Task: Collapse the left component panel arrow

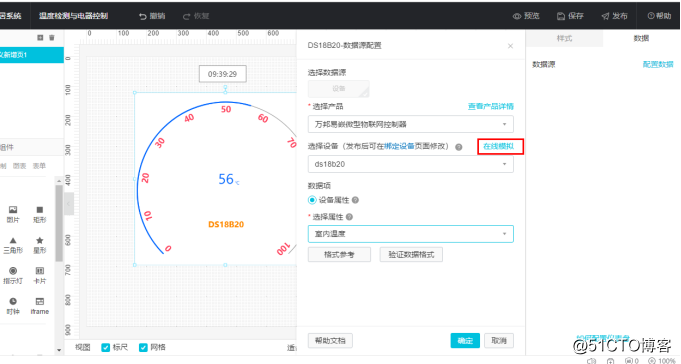Action: [69, 204]
